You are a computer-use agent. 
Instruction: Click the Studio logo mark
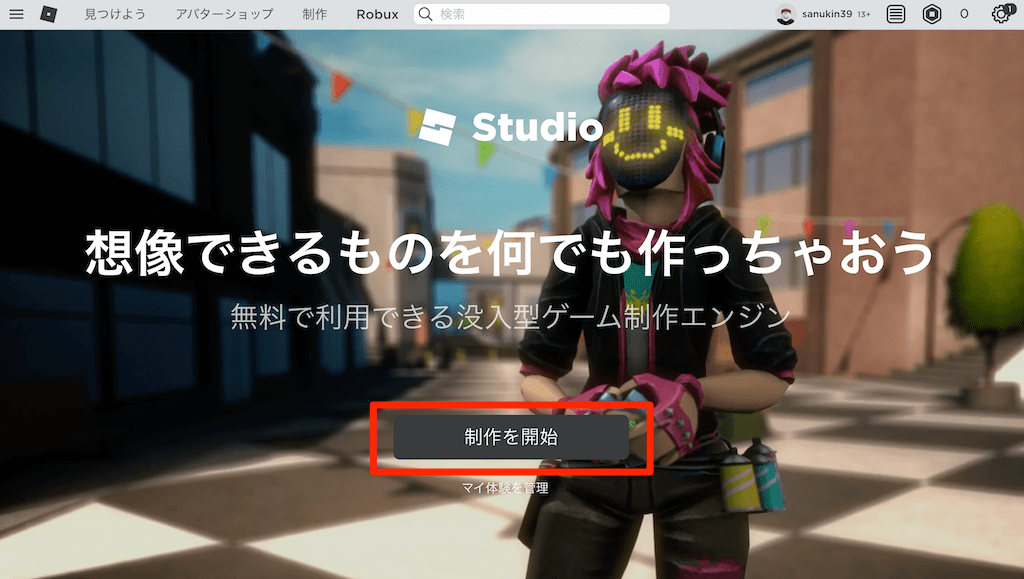437,127
